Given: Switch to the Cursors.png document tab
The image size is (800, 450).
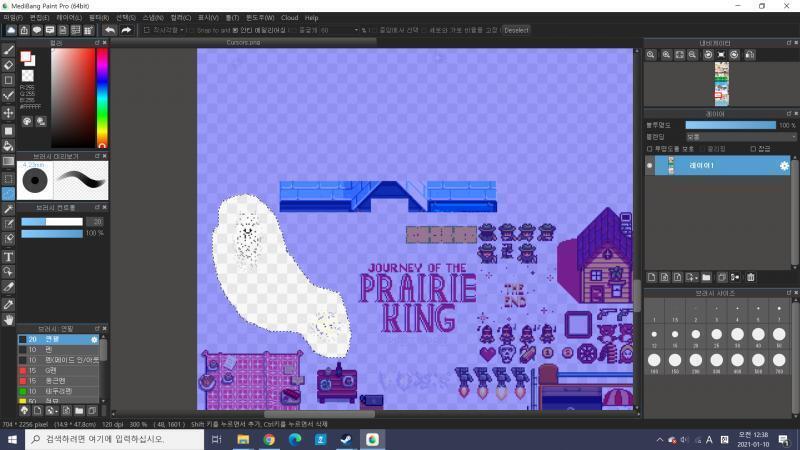Looking at the screenshot, I should click(x=244, y=42).
